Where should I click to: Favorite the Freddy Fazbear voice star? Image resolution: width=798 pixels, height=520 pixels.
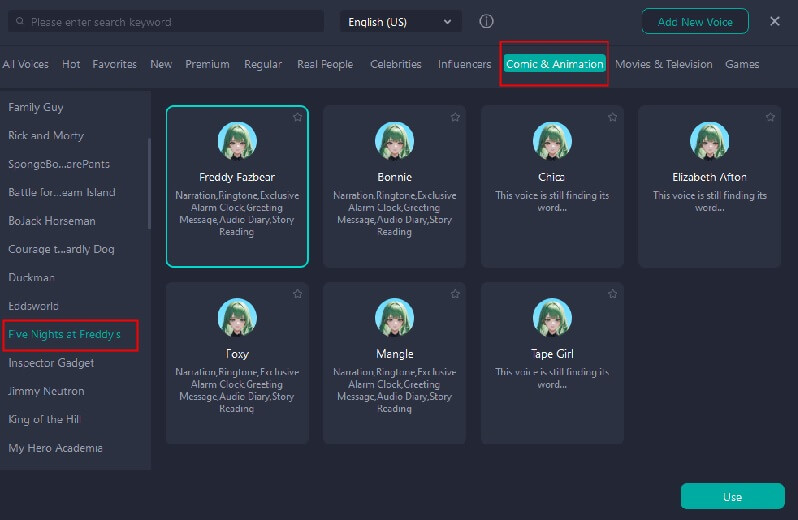[x=298, y=117]
